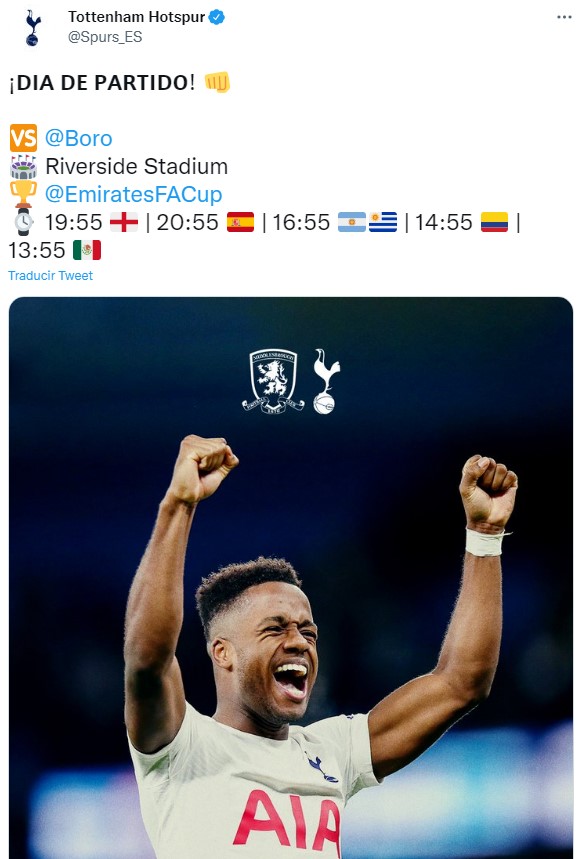Viewport: 582px width, 859px height.
Task: Click the stadium emoji beside Riverside Stadium
Action: [24, 166]
